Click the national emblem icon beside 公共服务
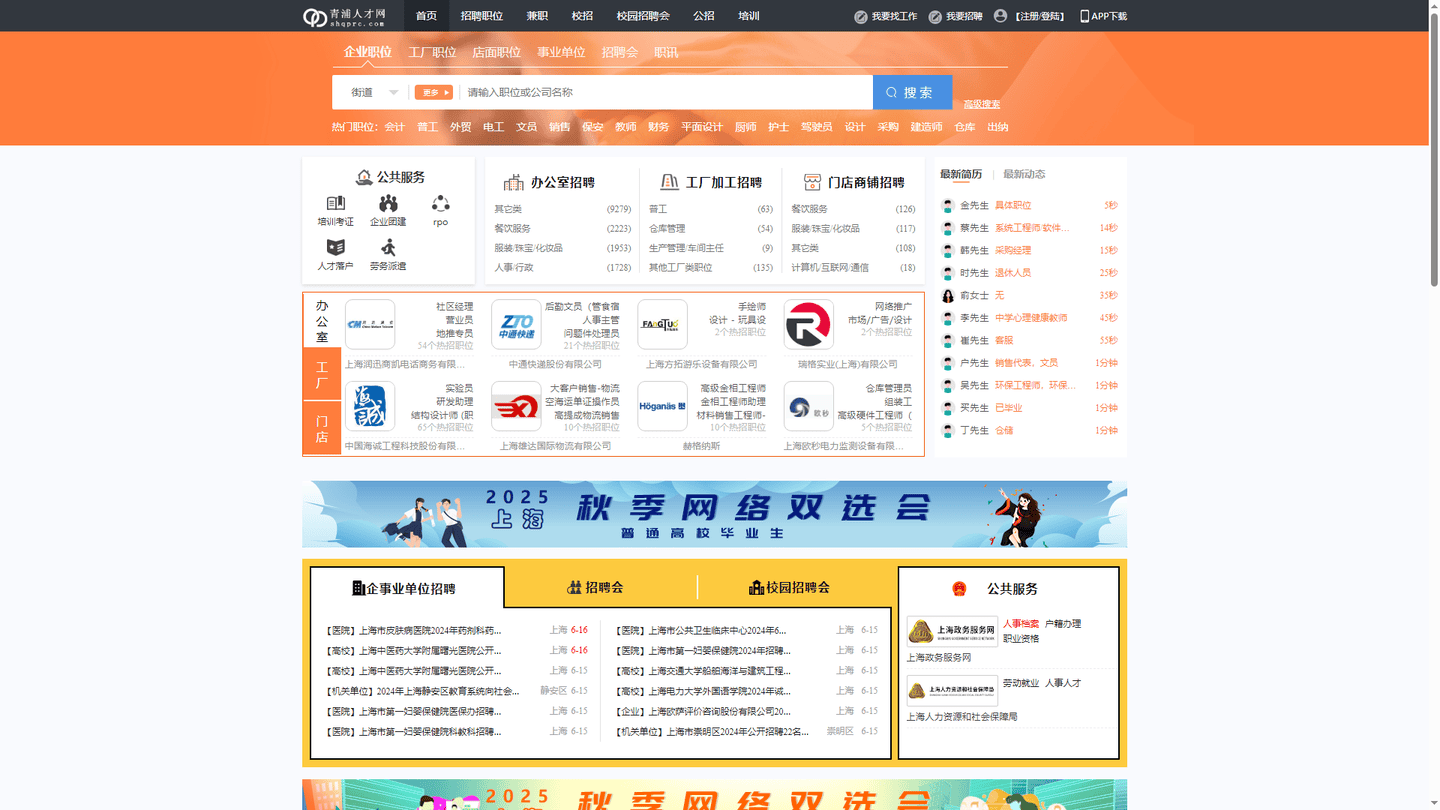The height and width of the screenshot is (810, 1440). pyautogui.click(x=959, y=589)
